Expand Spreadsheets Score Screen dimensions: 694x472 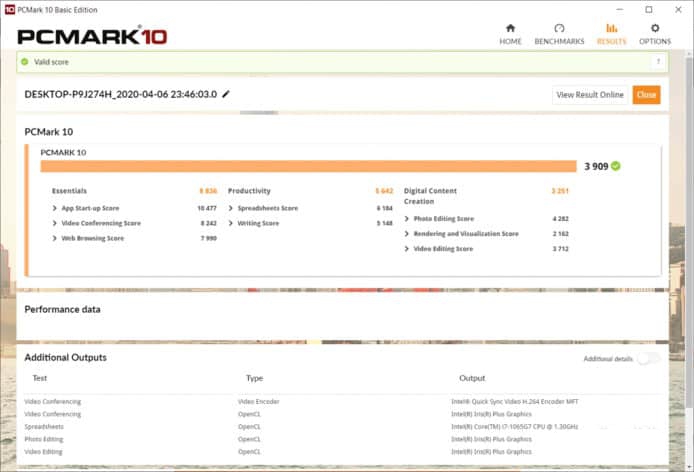pyautogui.click(x=231, y=208)
